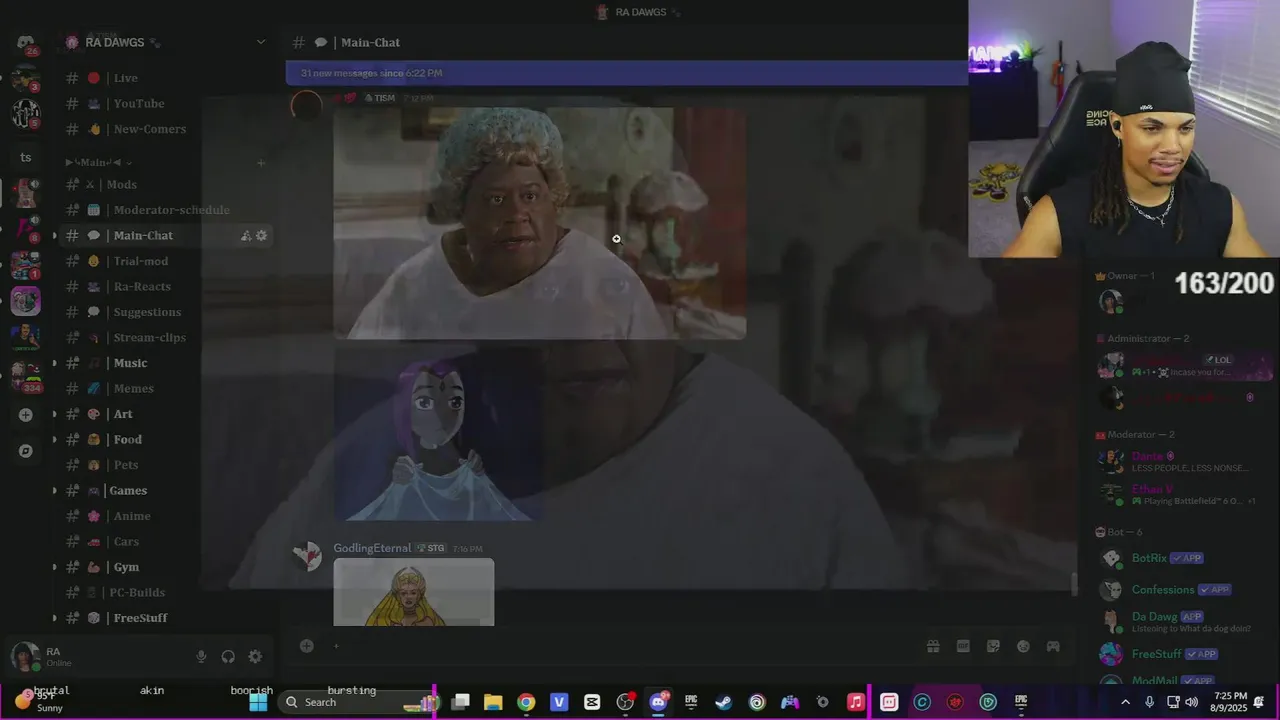Screen dimensions: 1280x720
Task: Click the taskbar Search box
Action: [358, 702]
